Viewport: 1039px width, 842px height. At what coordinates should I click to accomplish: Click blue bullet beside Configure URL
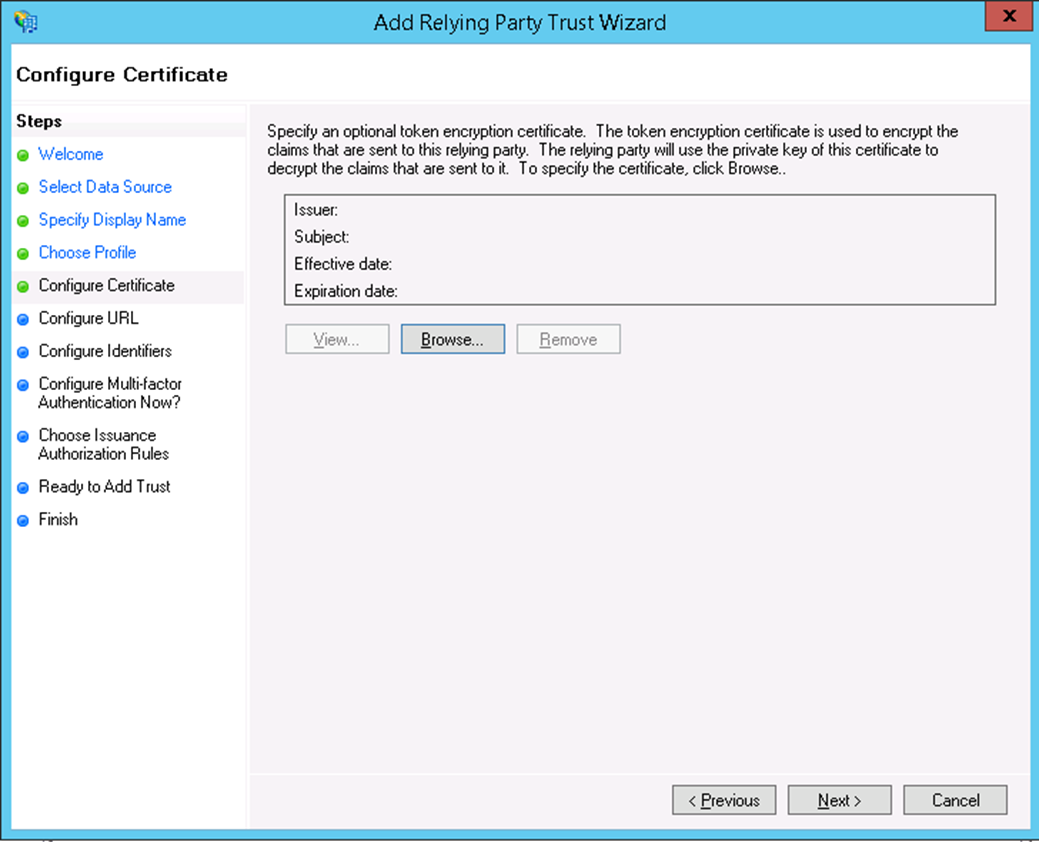pos(23,320)
